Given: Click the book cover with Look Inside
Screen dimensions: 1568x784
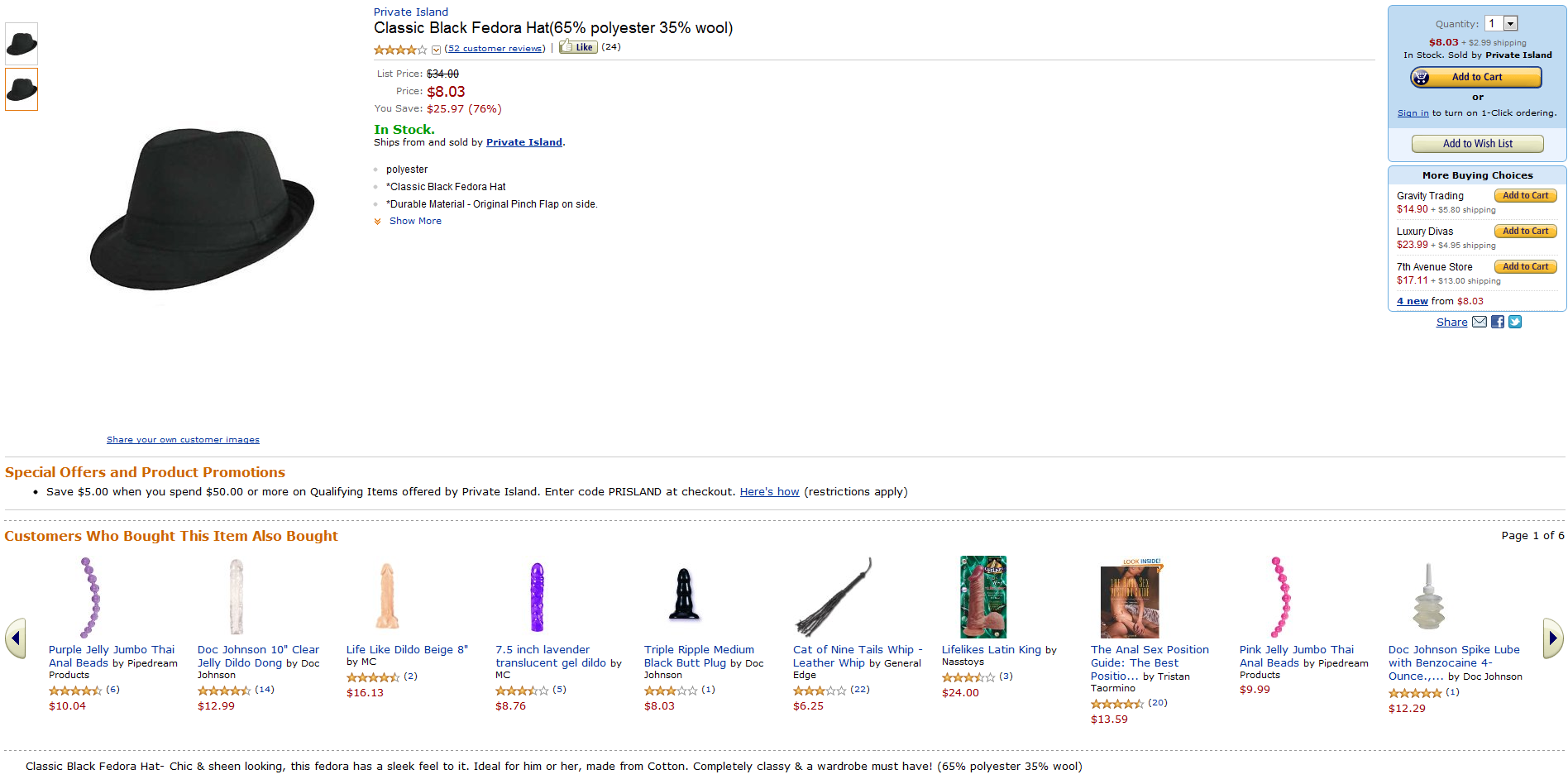Looking at the screenshot, I should tap(1131, 599).
